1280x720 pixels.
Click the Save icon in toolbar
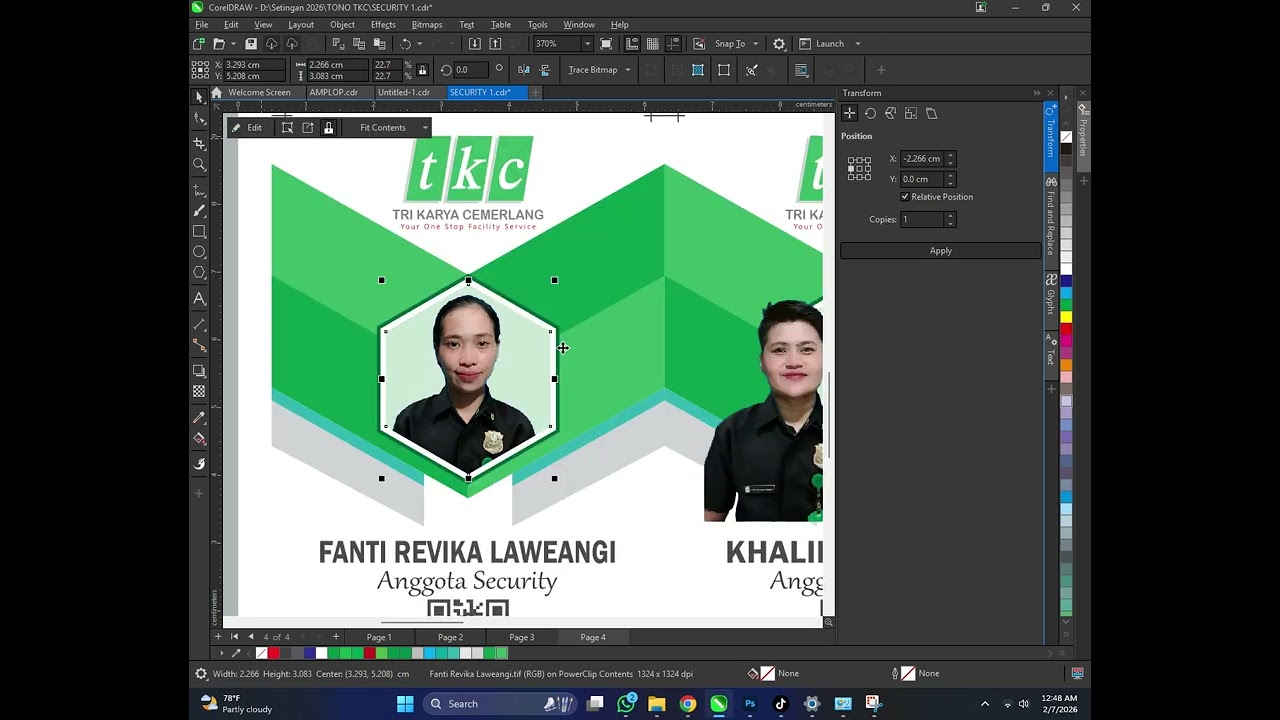coord(251,44)
